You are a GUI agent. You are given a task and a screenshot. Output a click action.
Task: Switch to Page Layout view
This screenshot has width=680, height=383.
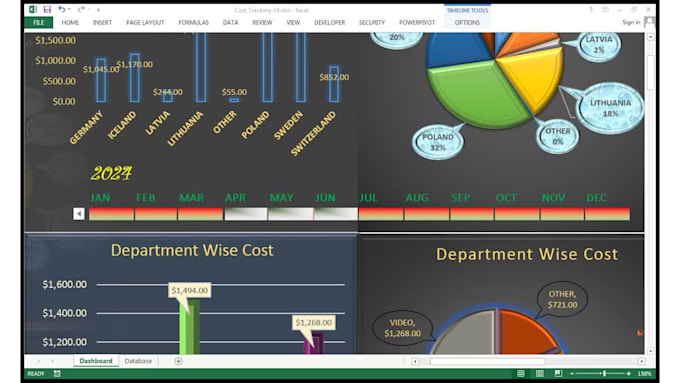[539, 373]
